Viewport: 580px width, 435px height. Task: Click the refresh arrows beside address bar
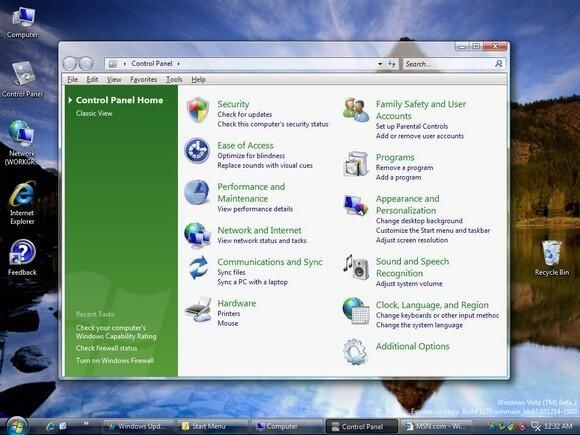[392, 64]
